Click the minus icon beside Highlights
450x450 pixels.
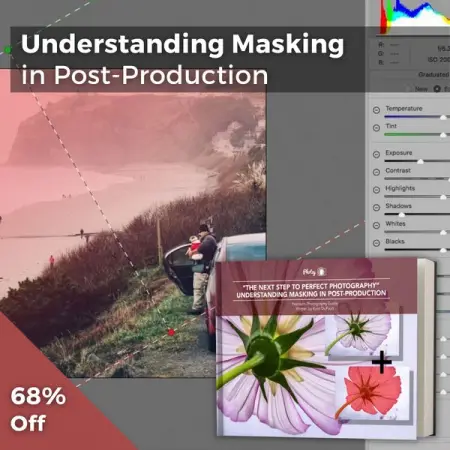tap(376, 190)
